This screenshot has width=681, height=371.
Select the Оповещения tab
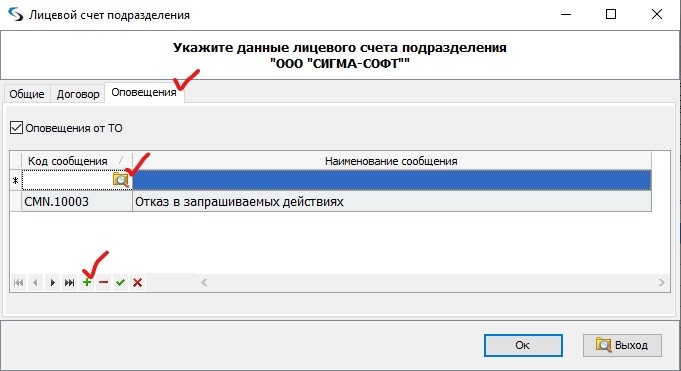pos(144,92)
